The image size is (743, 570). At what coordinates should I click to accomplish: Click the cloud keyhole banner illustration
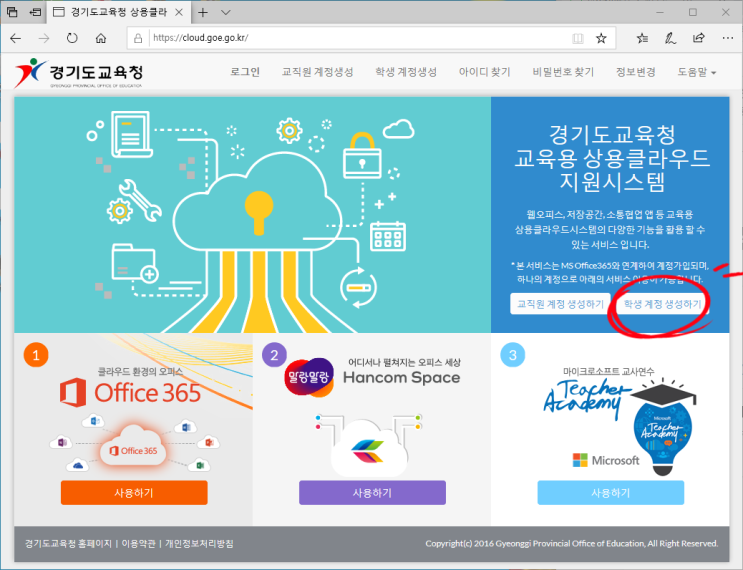pyautogui.click(x=253, y=215)
